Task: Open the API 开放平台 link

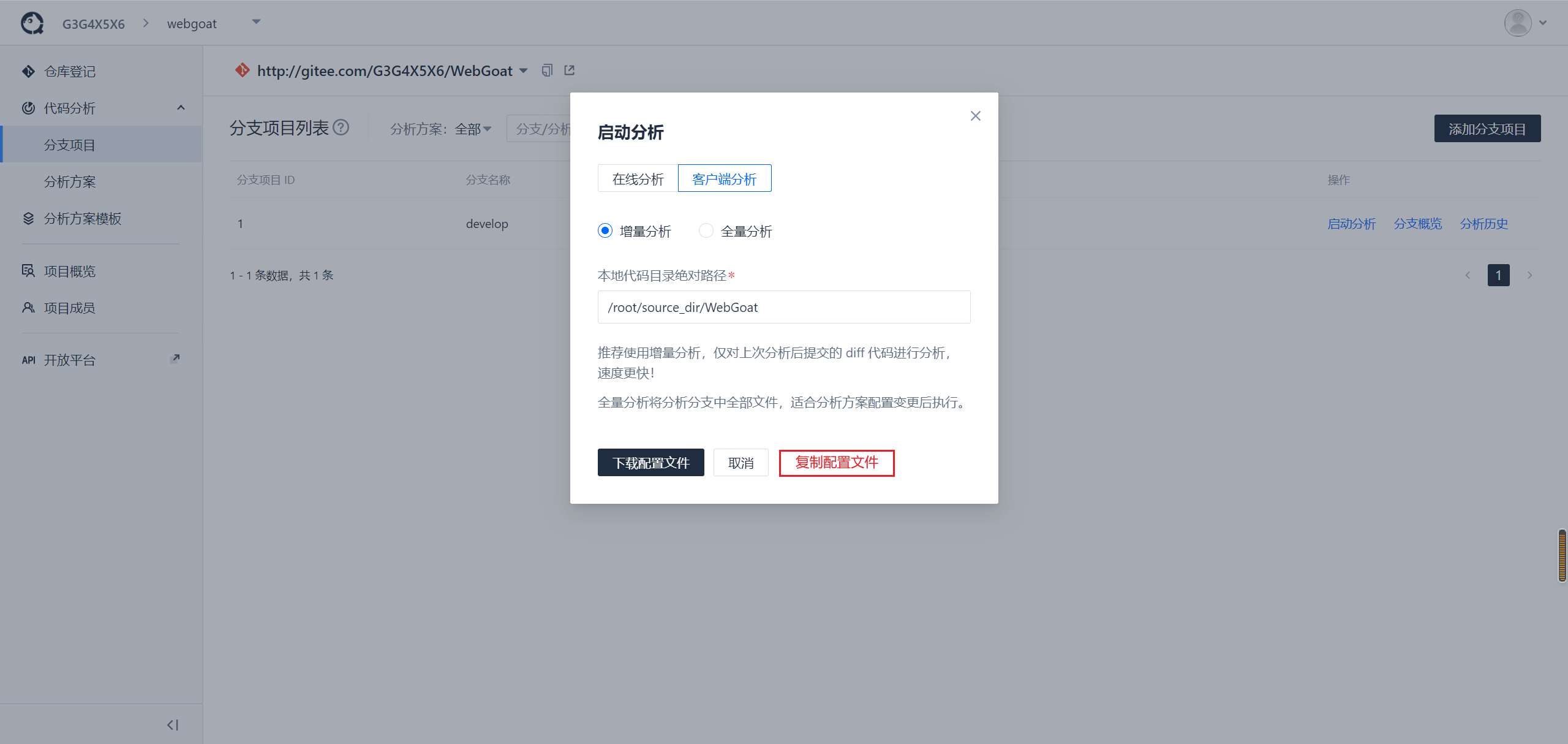Action: 70,360
